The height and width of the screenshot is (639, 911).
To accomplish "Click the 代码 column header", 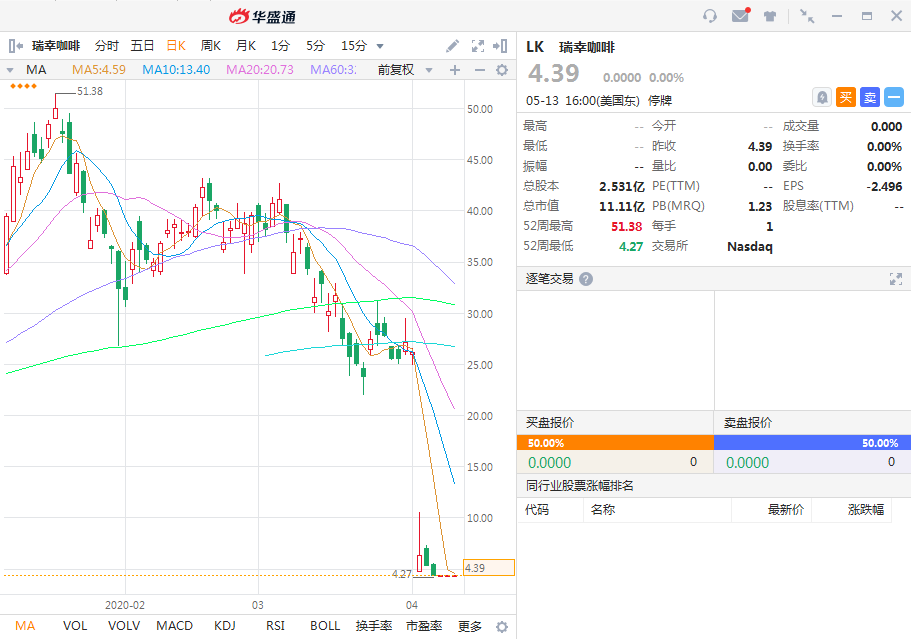I will click(537, 510).
